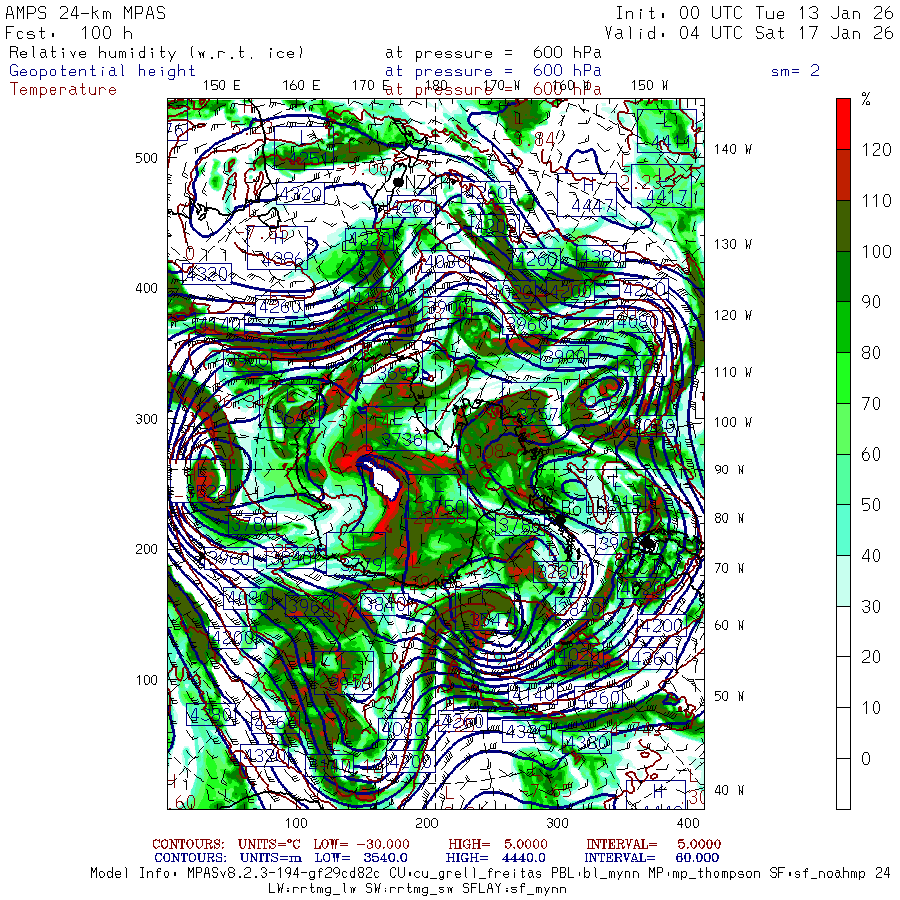Click the '160 E' longitude label
Screen dimensions: 900x900
click(x=301, y=86)
